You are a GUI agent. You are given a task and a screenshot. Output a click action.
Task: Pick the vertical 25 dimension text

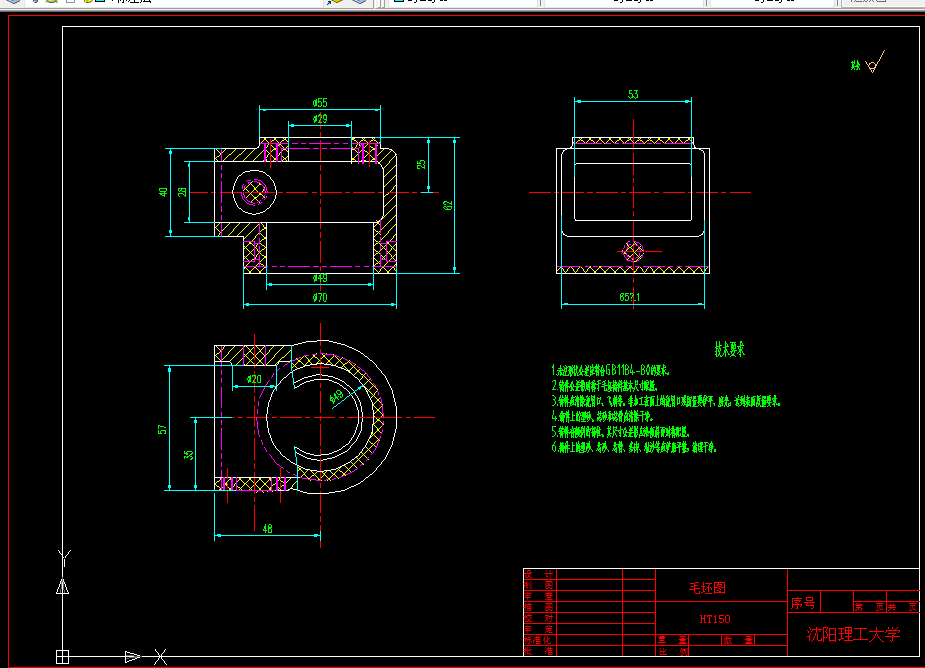[x=421, y=164]
